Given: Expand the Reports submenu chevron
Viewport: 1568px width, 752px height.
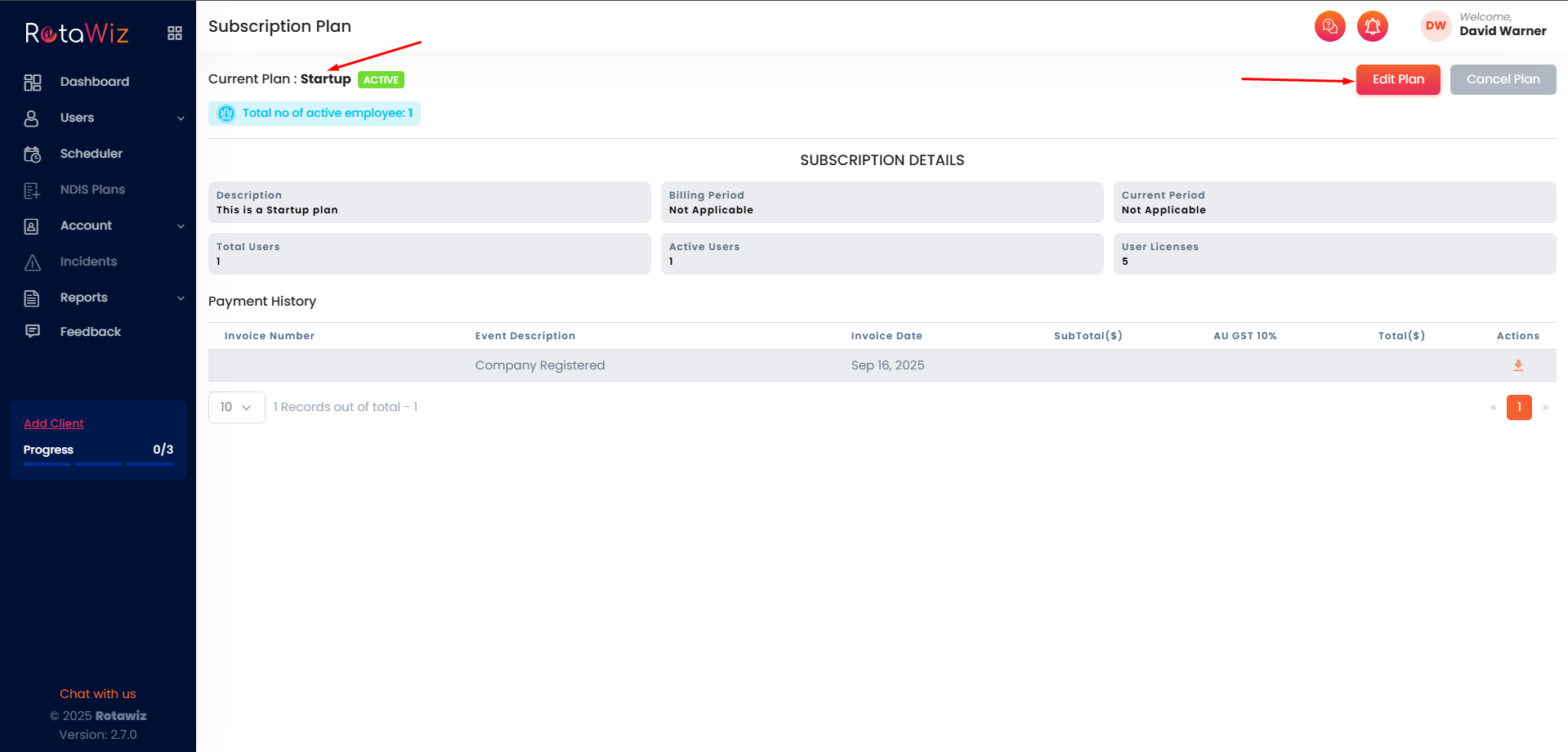Looking at the screenshot, I should coord(181,298).
